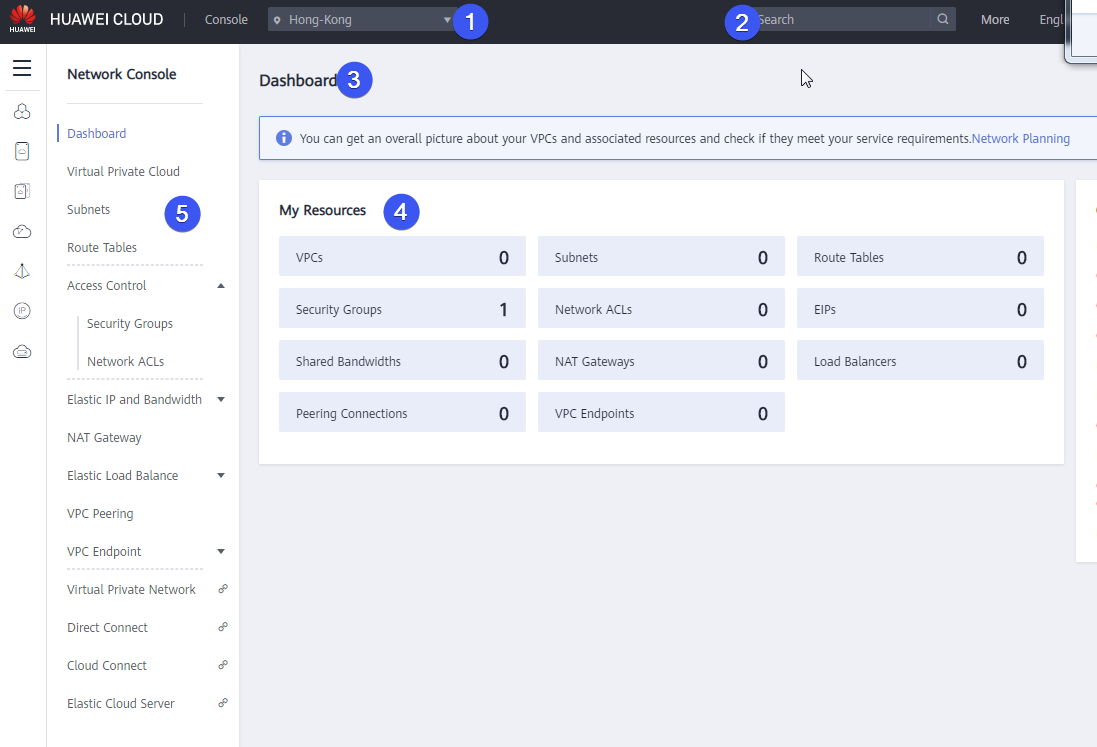Image resolution: width=1097 pixels, height=747 pixels.
Task: Click the My Resources heading
Action: coord(323,211)
